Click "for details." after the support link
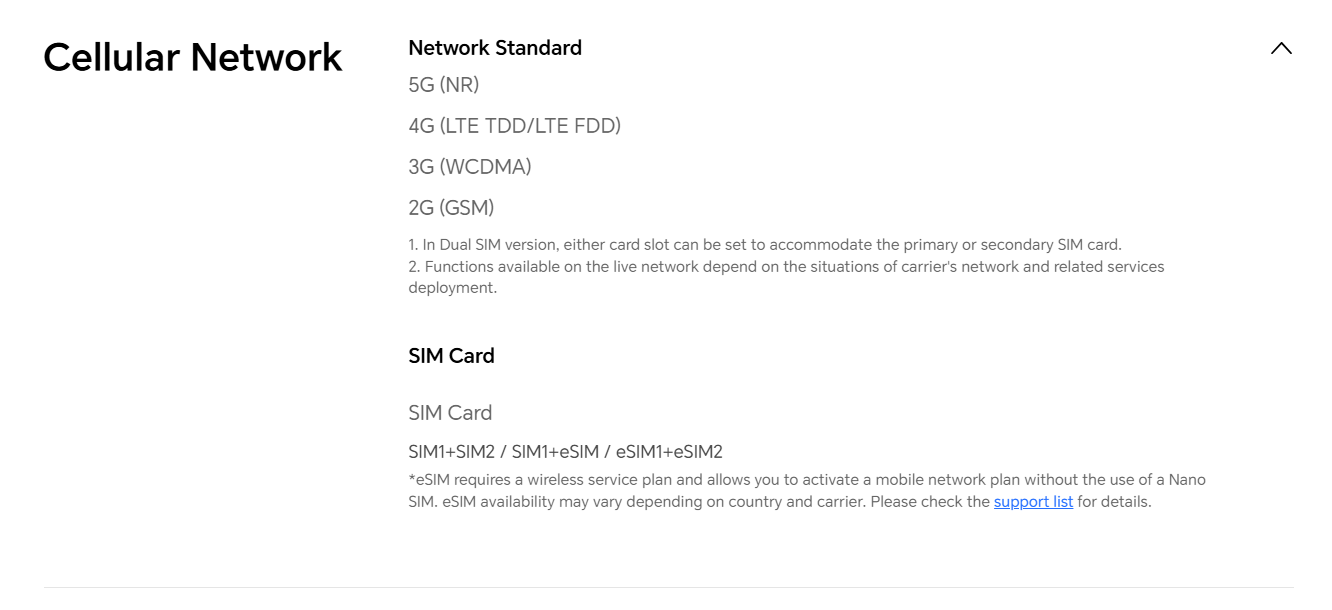The width and height of the screenshot is (1332, 610). pyautogui.click(x=1114, y=502)
